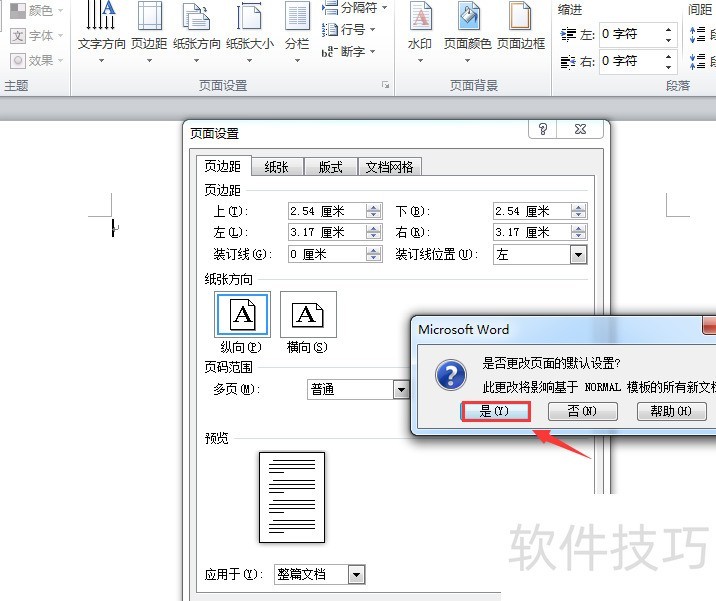The height and width of the screenshot is (601, 716).
Task: Open the theme Fonts (字体) dropdown
Action: [x=37, y=35]
